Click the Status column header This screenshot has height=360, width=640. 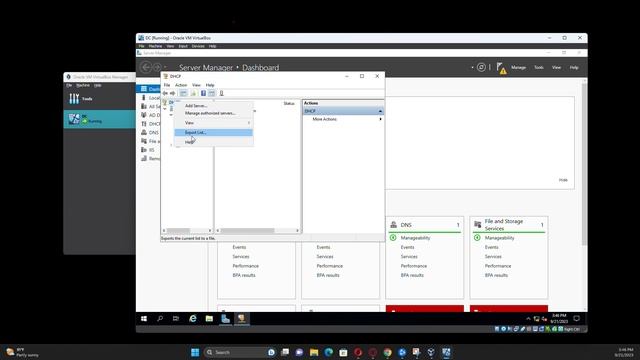[289, 103]
